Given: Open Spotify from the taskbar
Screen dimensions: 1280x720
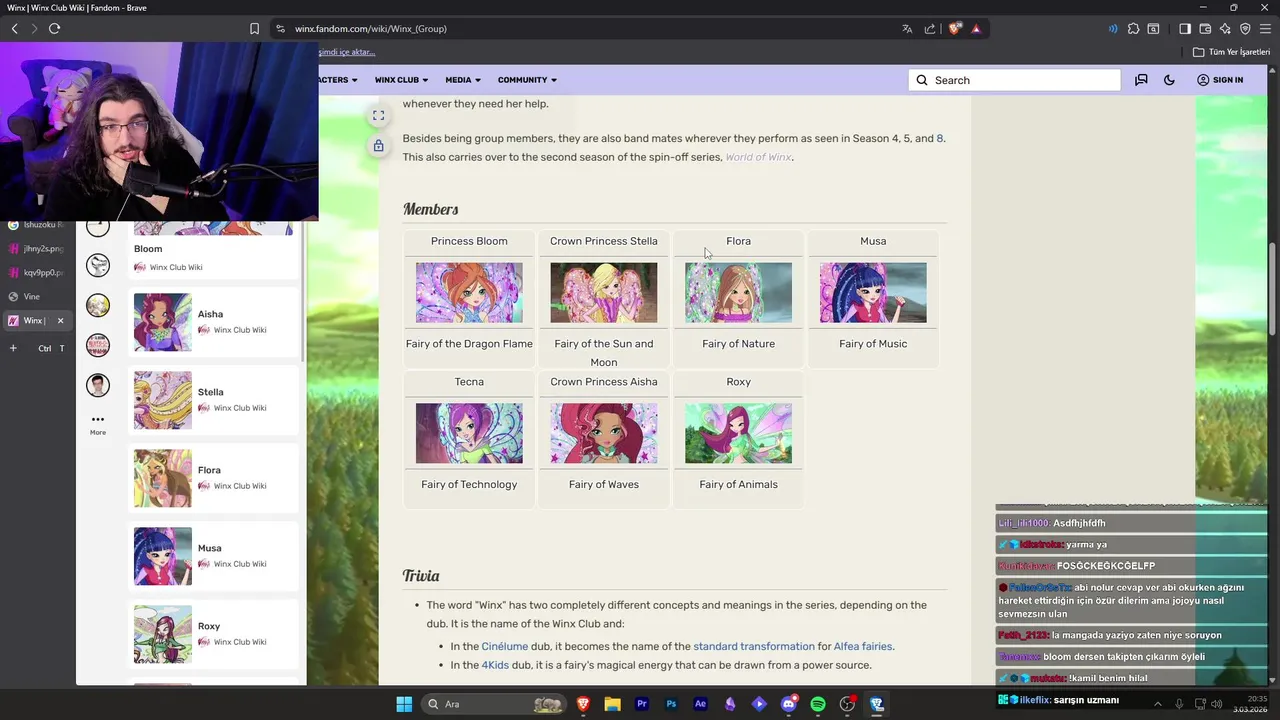Looking at the screenshot, I should coord(818,704).
